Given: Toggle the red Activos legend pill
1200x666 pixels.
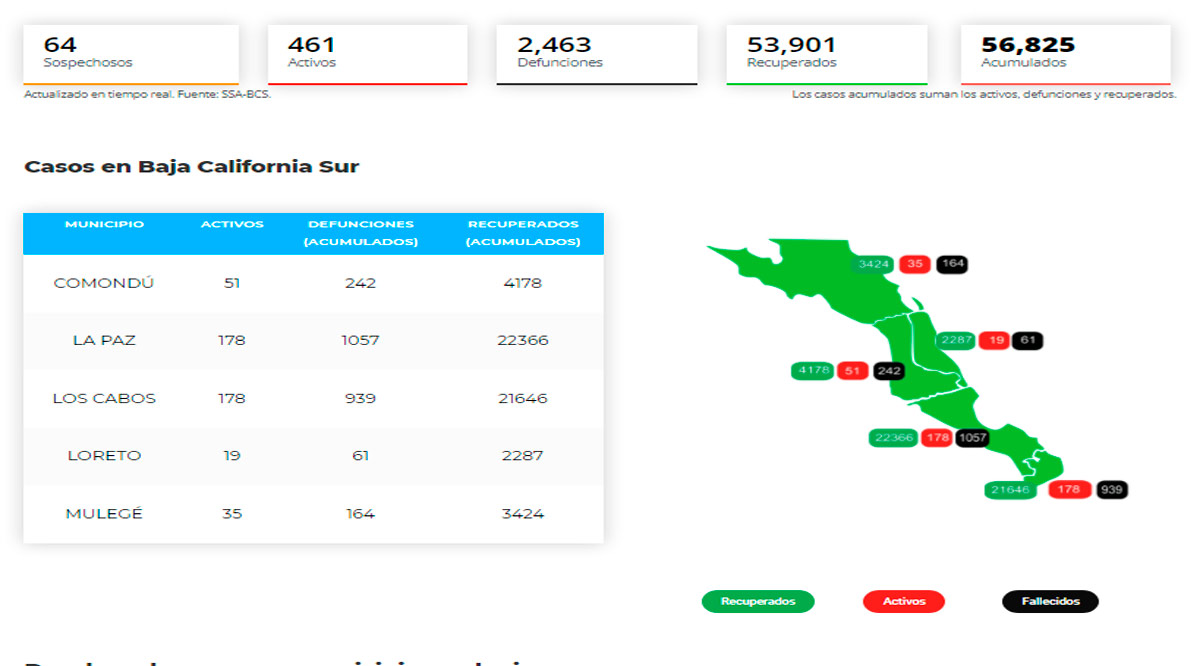Looking at the screenshot, I should coord(903,602).
